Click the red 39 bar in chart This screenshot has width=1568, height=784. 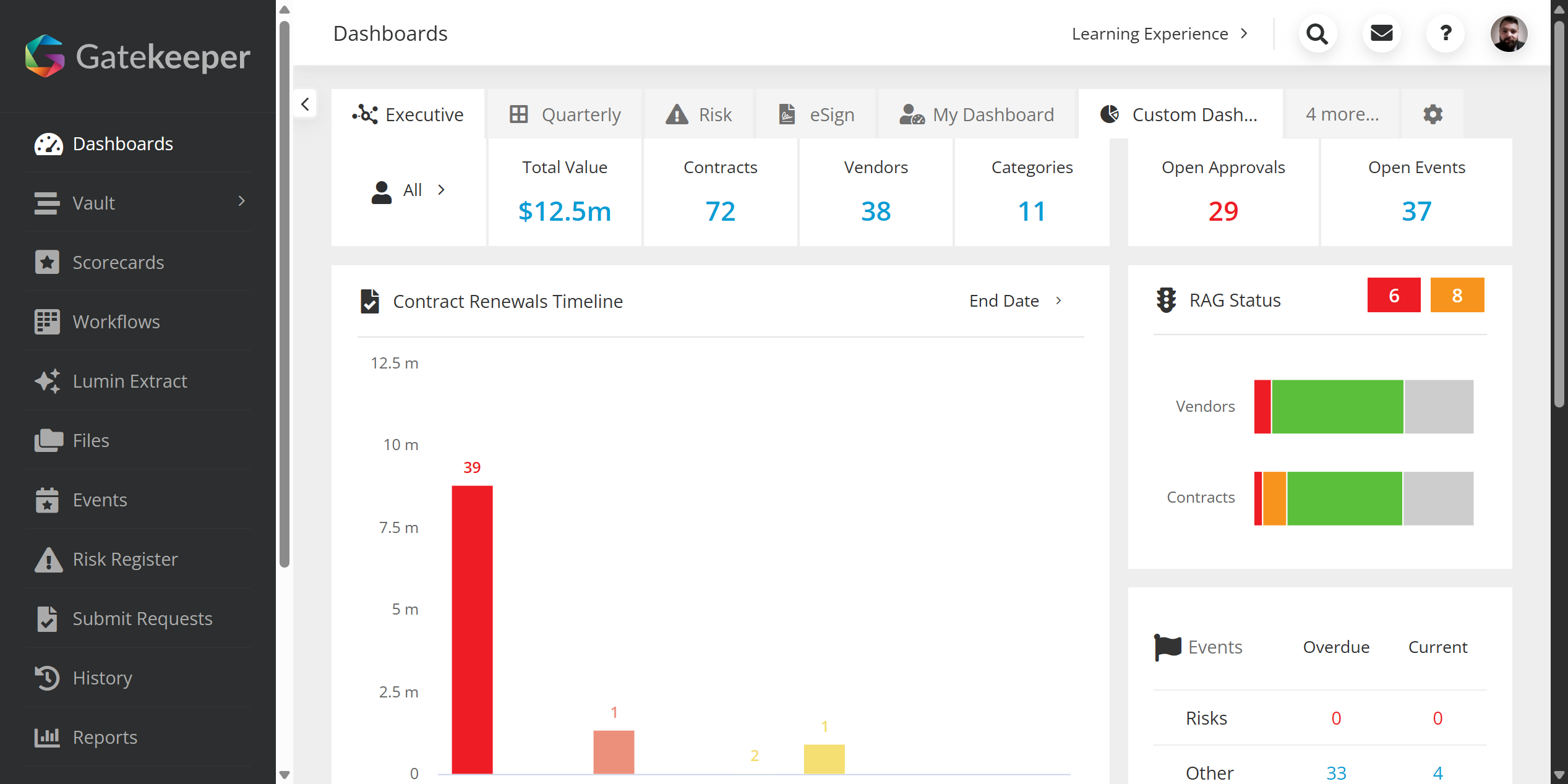(472, 628)
